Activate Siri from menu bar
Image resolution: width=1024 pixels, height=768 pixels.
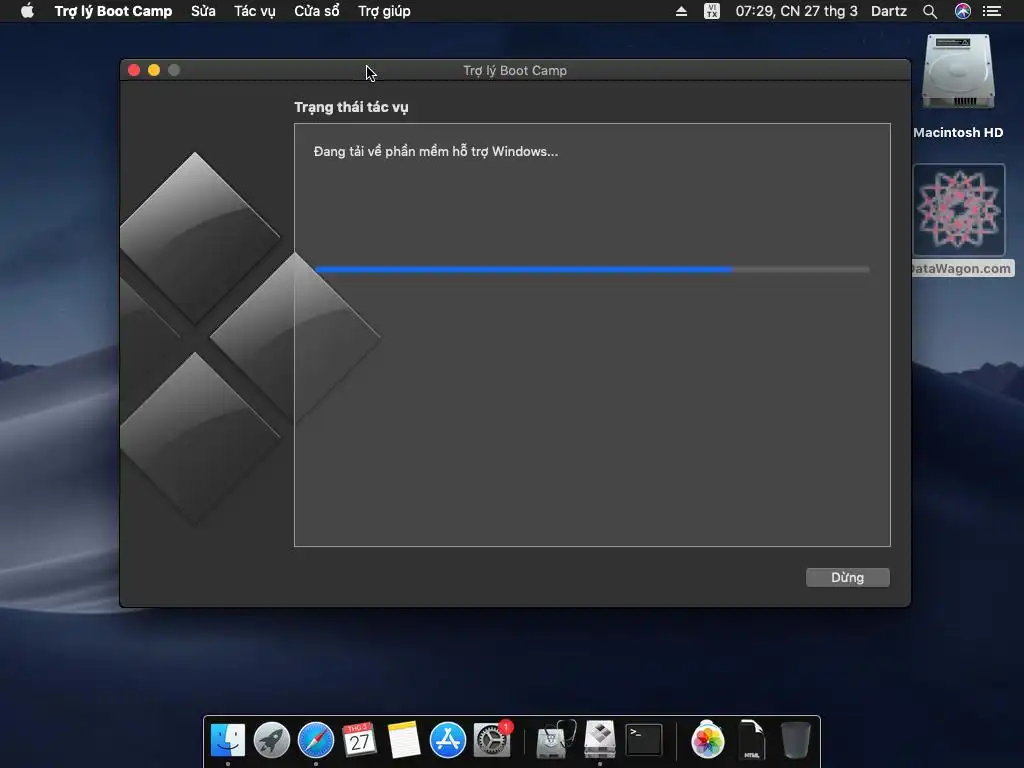click(963, 11)
